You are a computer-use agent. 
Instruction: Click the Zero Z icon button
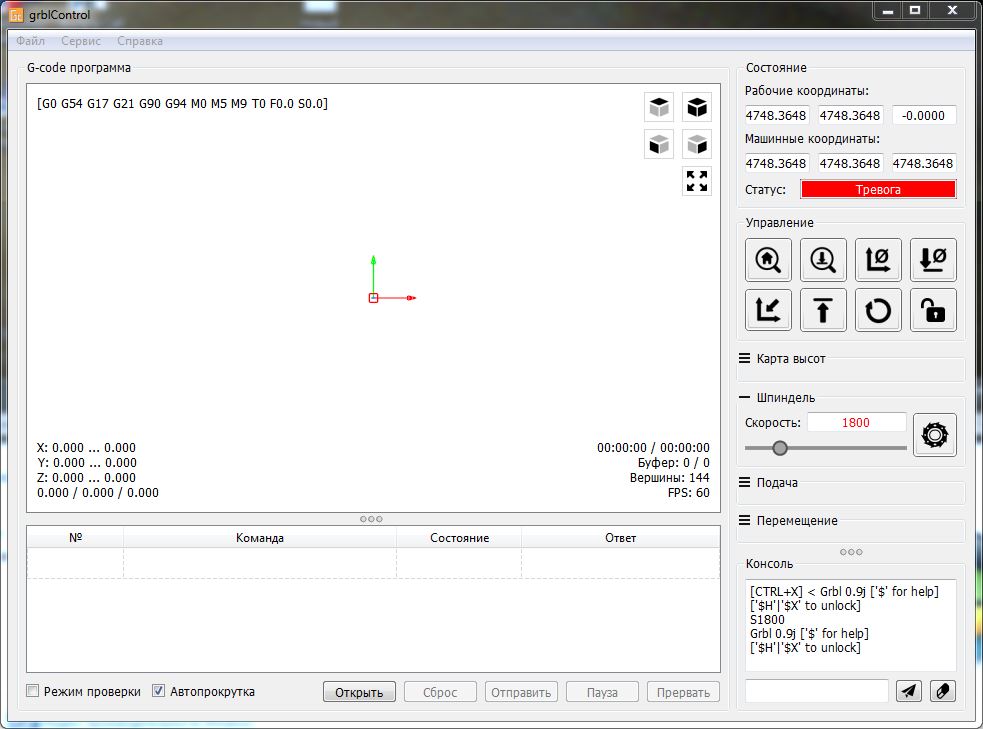coord(933,260)
